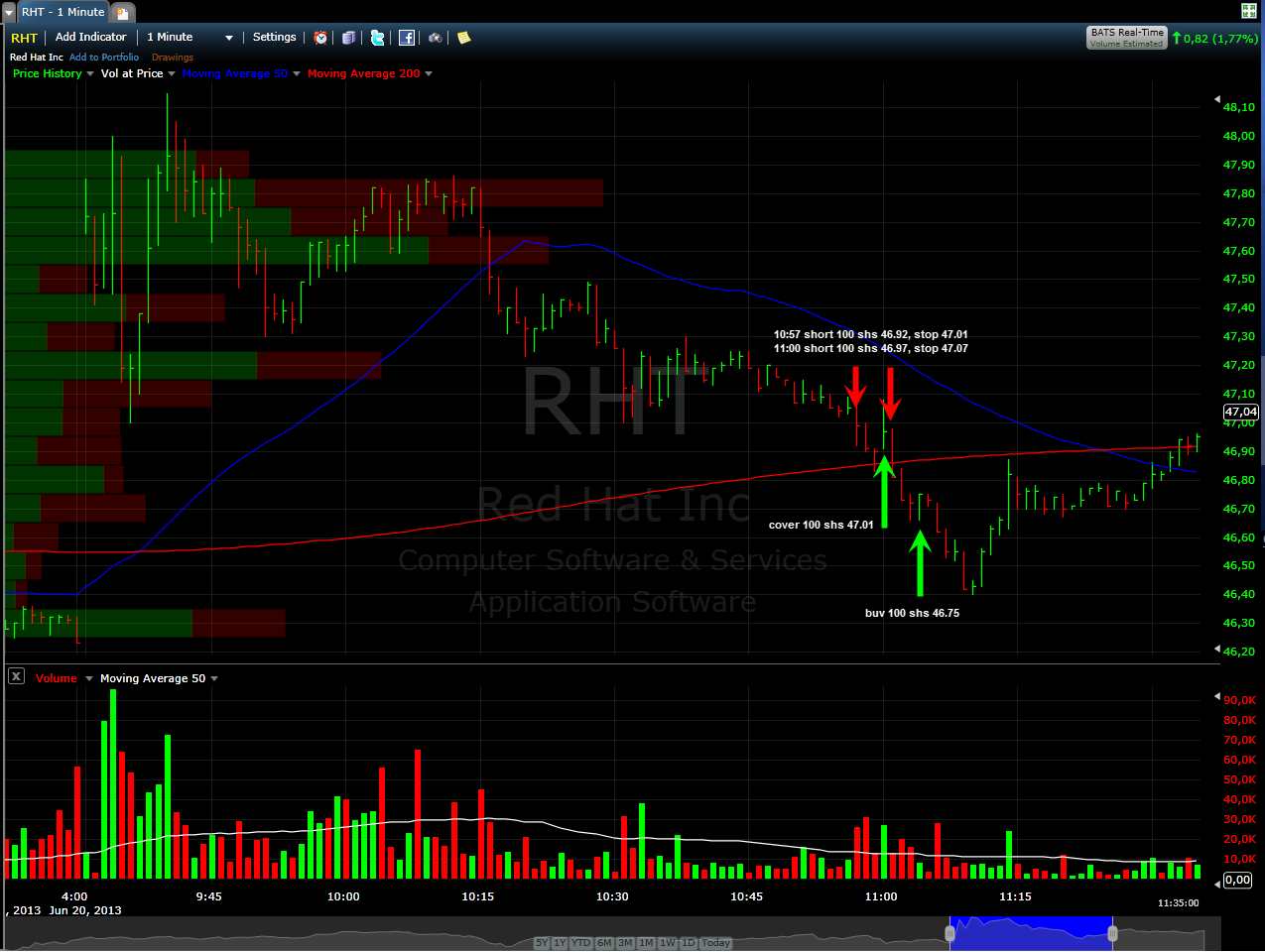Click the Vol at Price label
The height and width of the screenshot is (952, 1265).
coord(132,73)
